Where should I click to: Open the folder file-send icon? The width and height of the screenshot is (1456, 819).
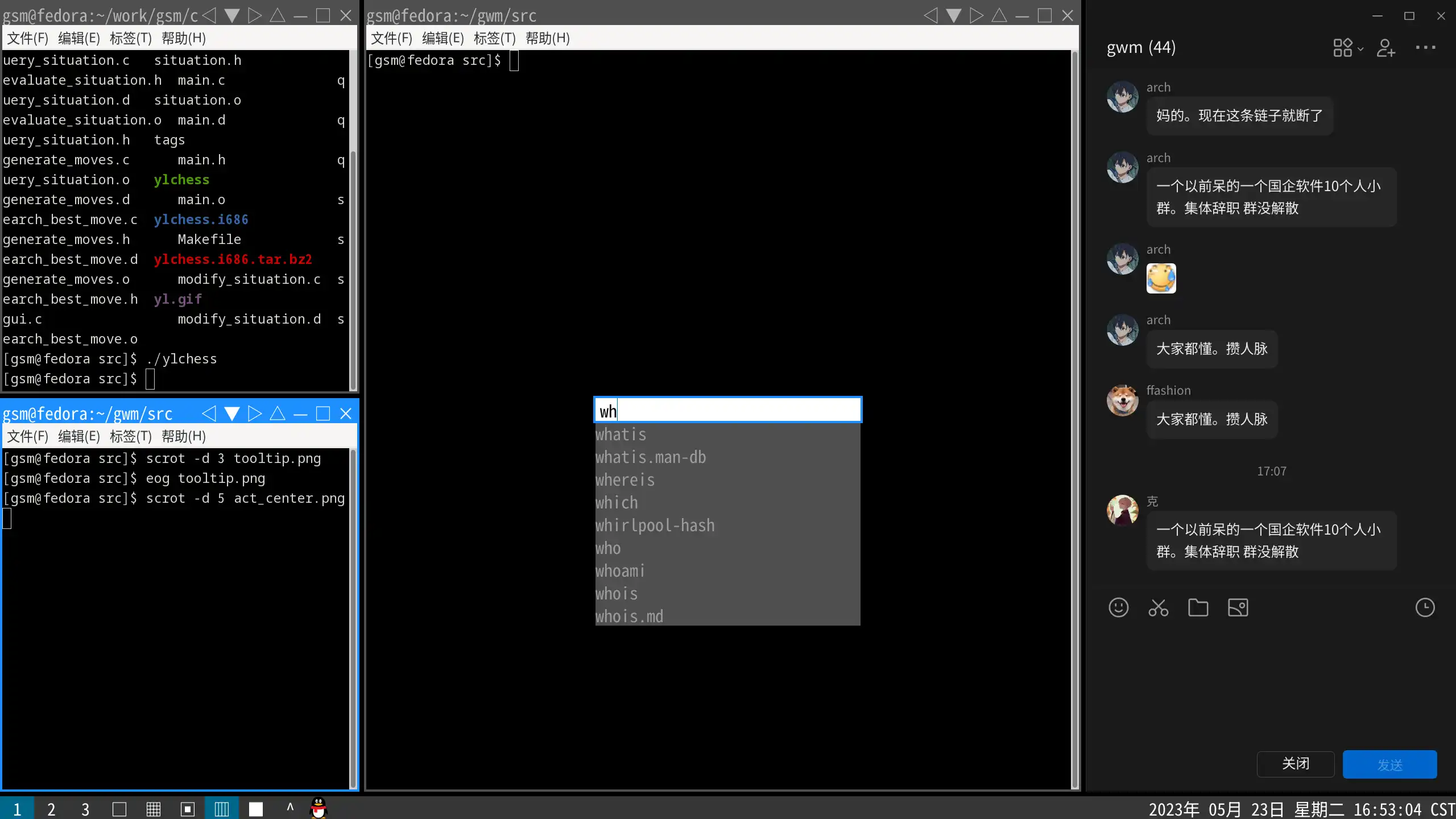pos(1198,607)
